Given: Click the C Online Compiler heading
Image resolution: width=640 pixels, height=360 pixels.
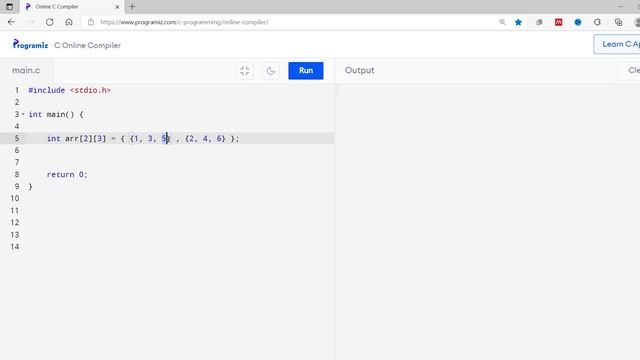Looking at the screenshot, I should (x=87, y=45).
